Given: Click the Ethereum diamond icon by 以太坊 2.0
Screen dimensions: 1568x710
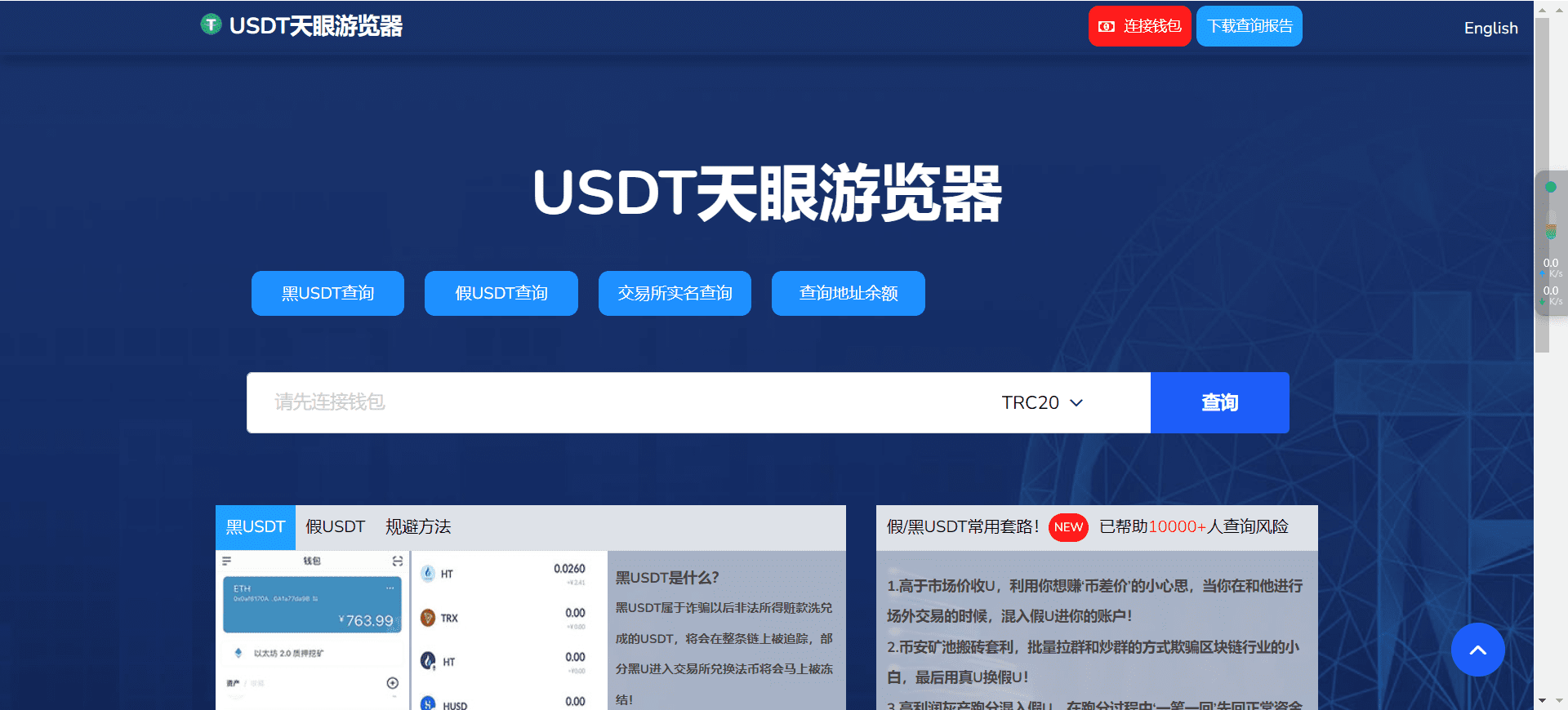Looking at the screenshot, I should pos(238,653).
